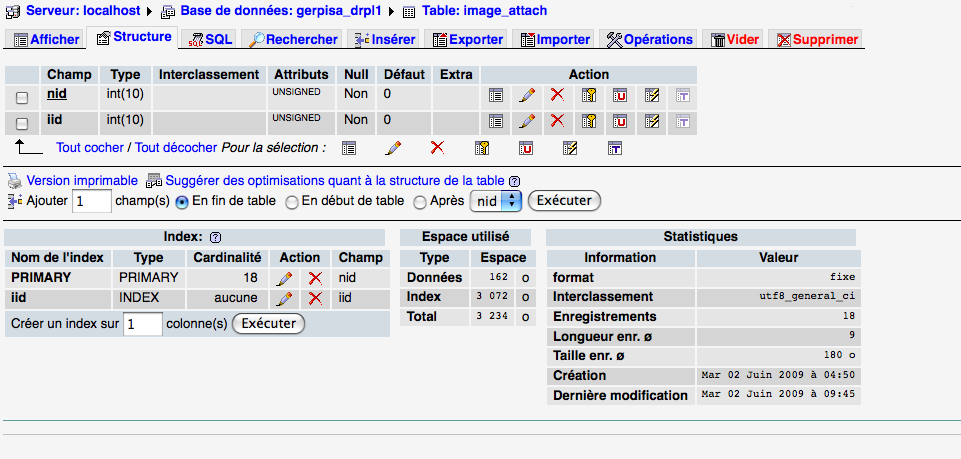Click red delete X in iid row
The image size is (961, 459).
coord(557,121)
